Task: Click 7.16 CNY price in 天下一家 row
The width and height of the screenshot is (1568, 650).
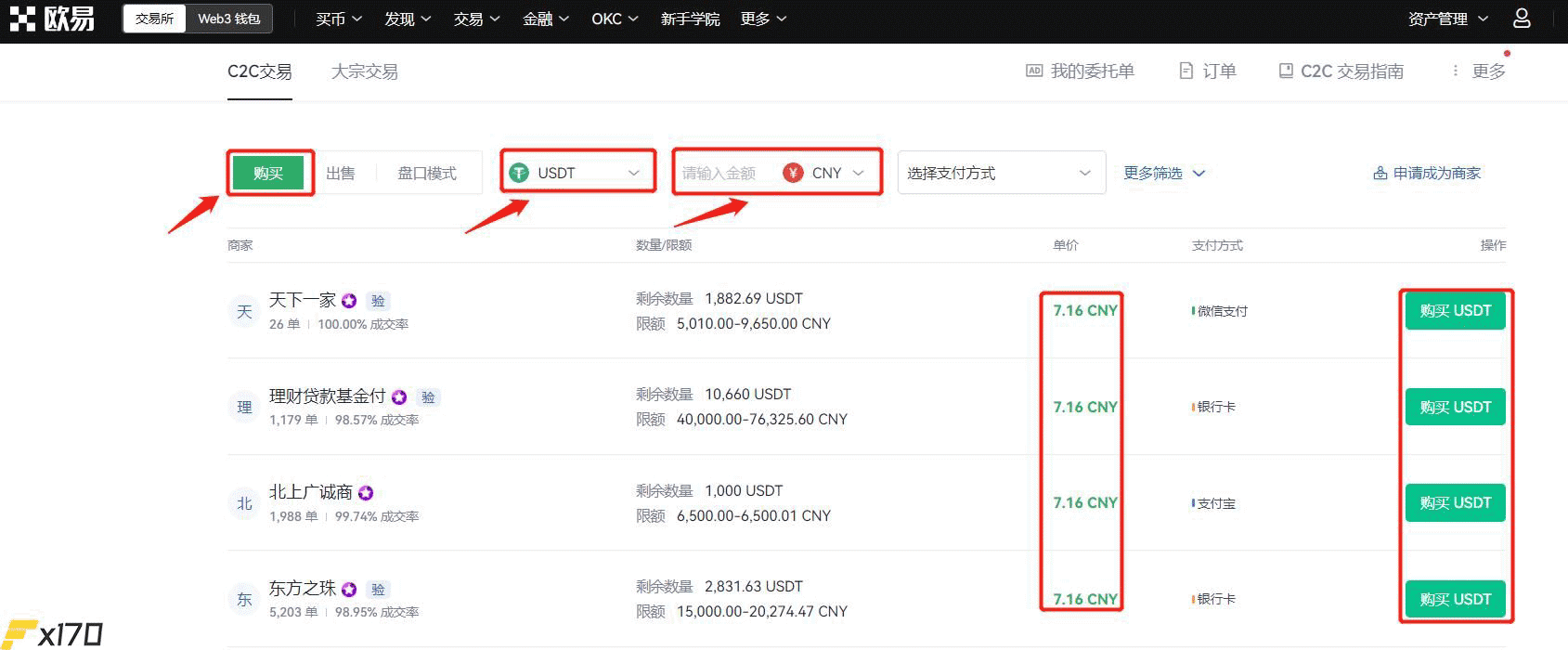Action: [1085, 311]
